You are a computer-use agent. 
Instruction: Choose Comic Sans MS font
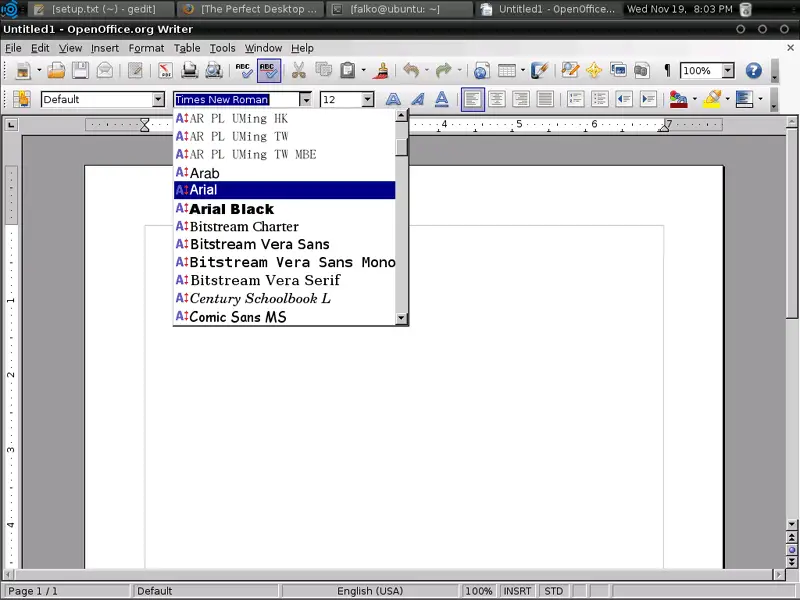285,317
